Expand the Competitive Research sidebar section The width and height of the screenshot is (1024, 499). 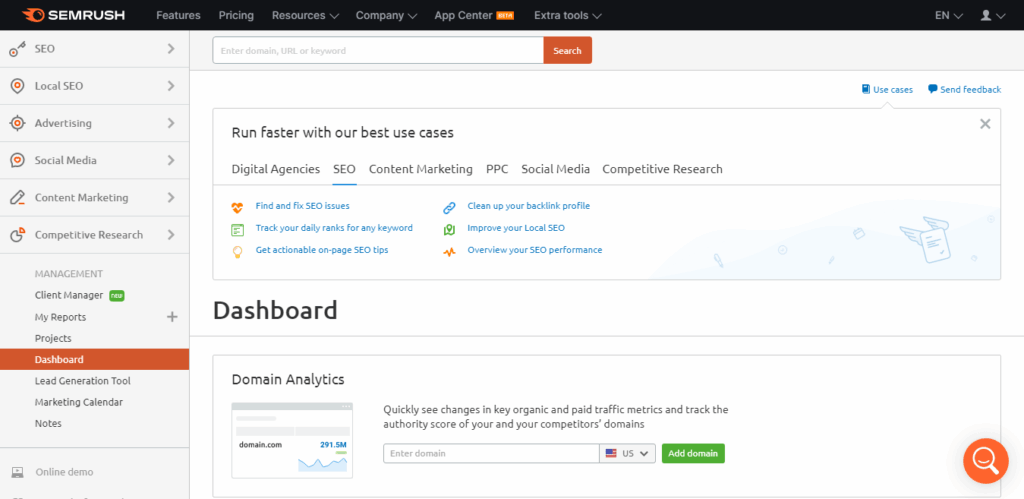point(171,235)
